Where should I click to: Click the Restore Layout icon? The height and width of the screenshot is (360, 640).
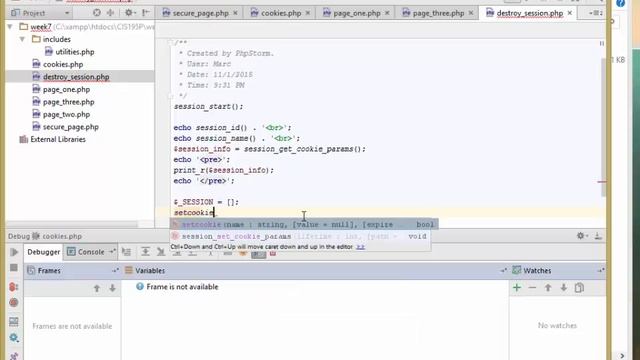14,322
